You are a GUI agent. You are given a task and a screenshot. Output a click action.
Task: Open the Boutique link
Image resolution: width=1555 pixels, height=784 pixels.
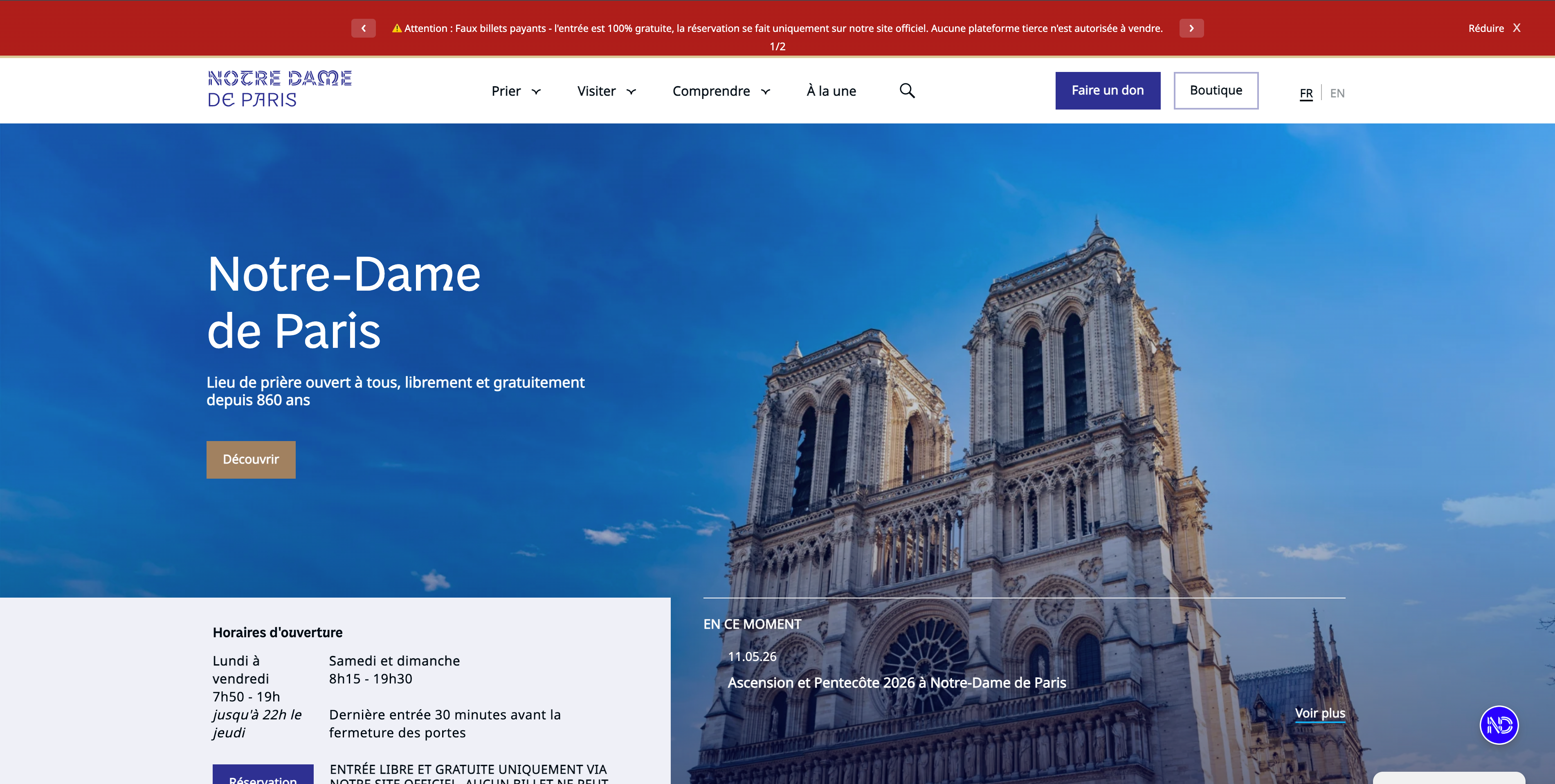coord(1216,90)
